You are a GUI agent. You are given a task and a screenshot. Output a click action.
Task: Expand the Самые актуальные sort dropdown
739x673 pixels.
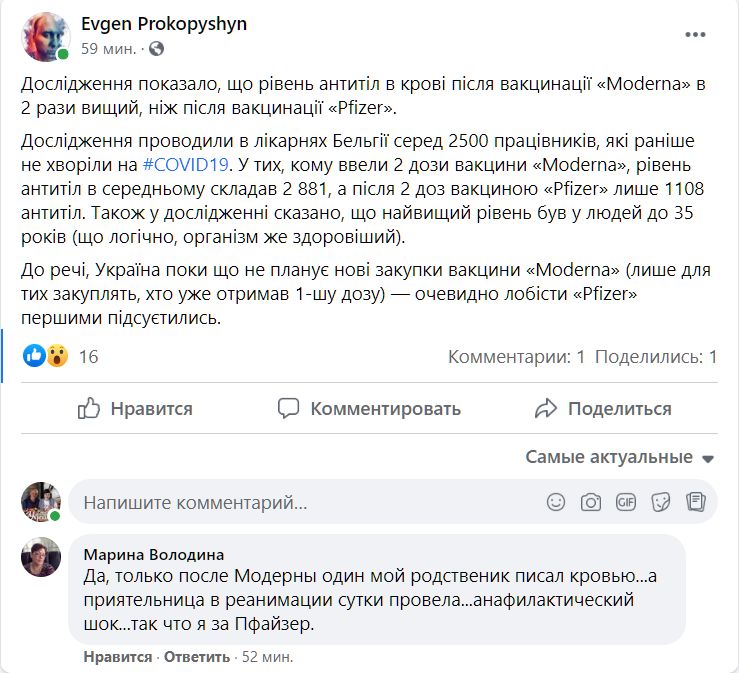click(x=620, y=457)
